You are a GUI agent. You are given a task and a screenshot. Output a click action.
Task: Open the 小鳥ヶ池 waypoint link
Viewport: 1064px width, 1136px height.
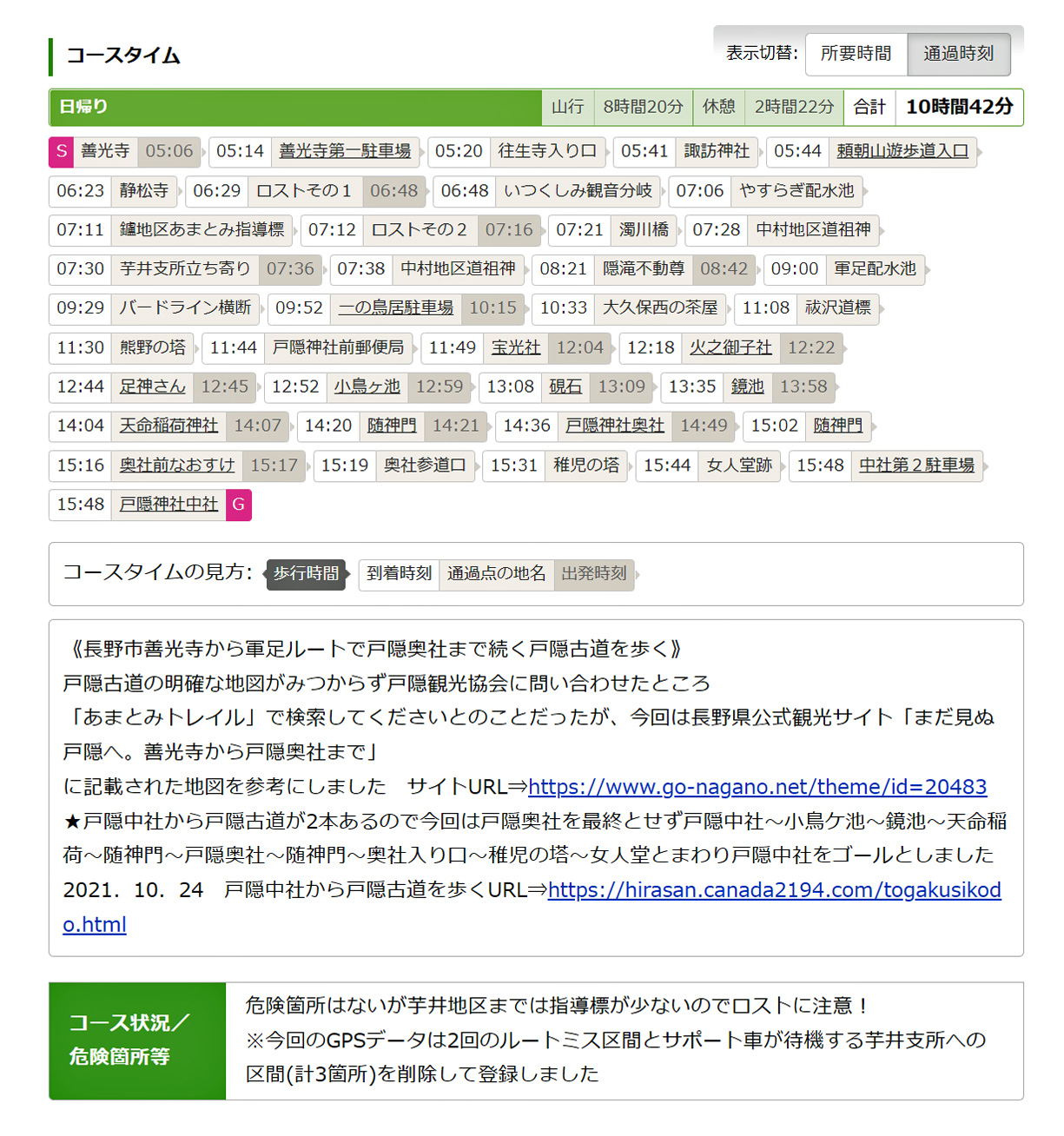click(x=367, y=386)
